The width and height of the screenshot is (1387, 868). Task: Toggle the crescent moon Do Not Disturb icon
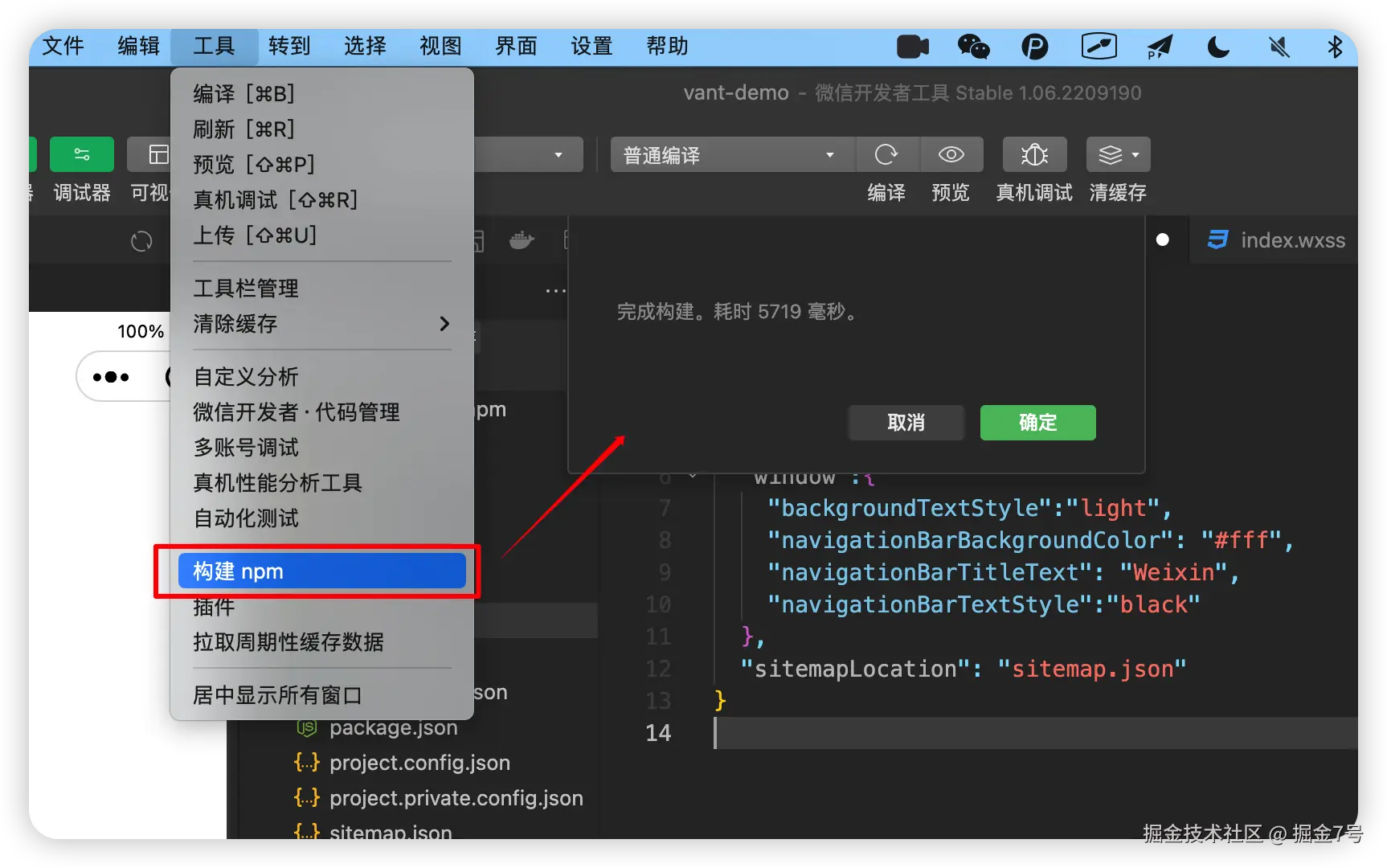pos(1218,47)
